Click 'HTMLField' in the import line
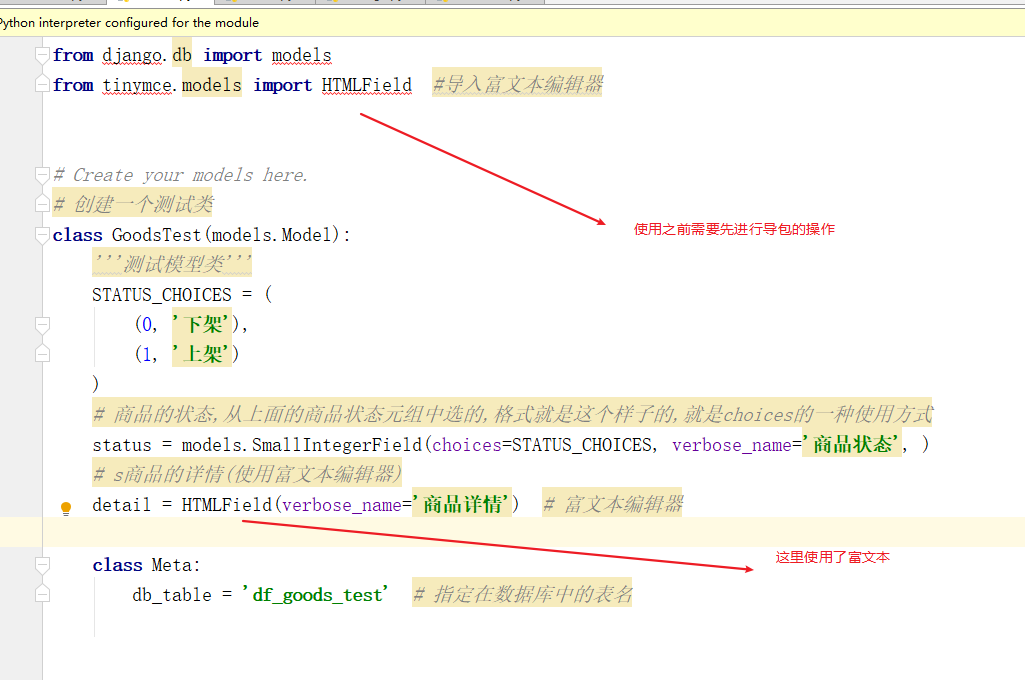The width and height of the screenshot is (1025, 680). [367, 85]
